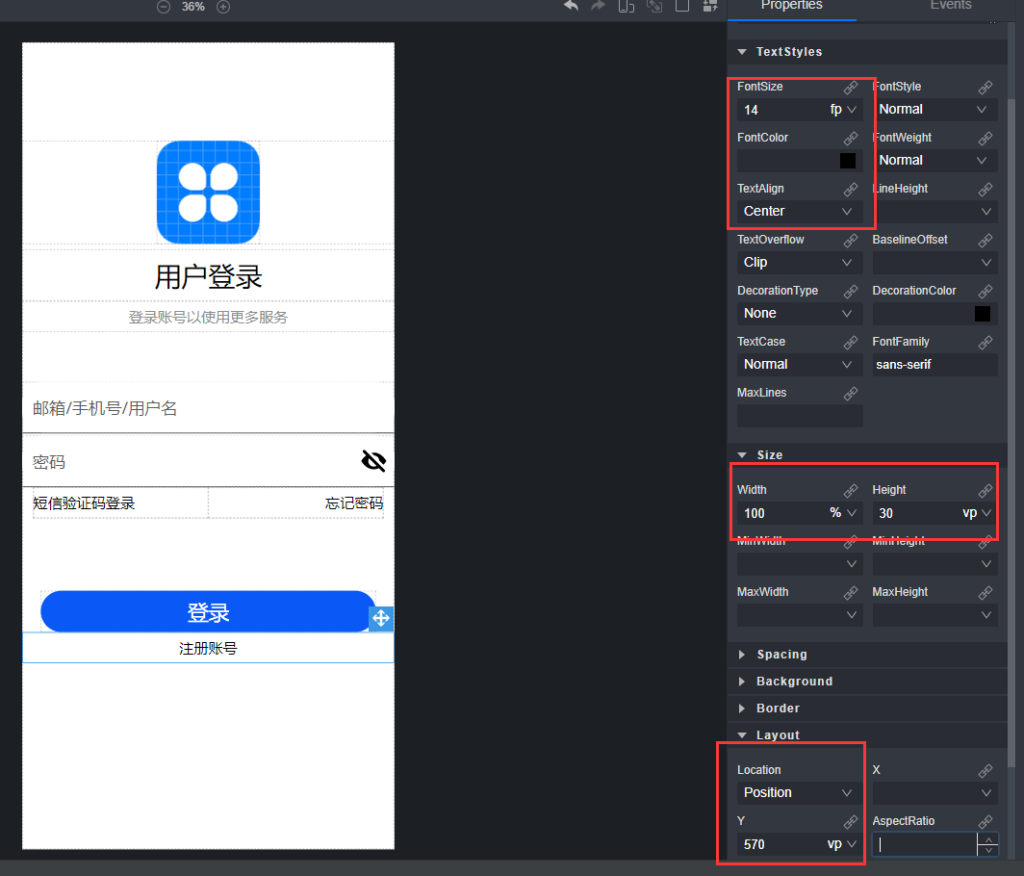Click the chain link icon next to FontColor

click(x=851, y=137)
